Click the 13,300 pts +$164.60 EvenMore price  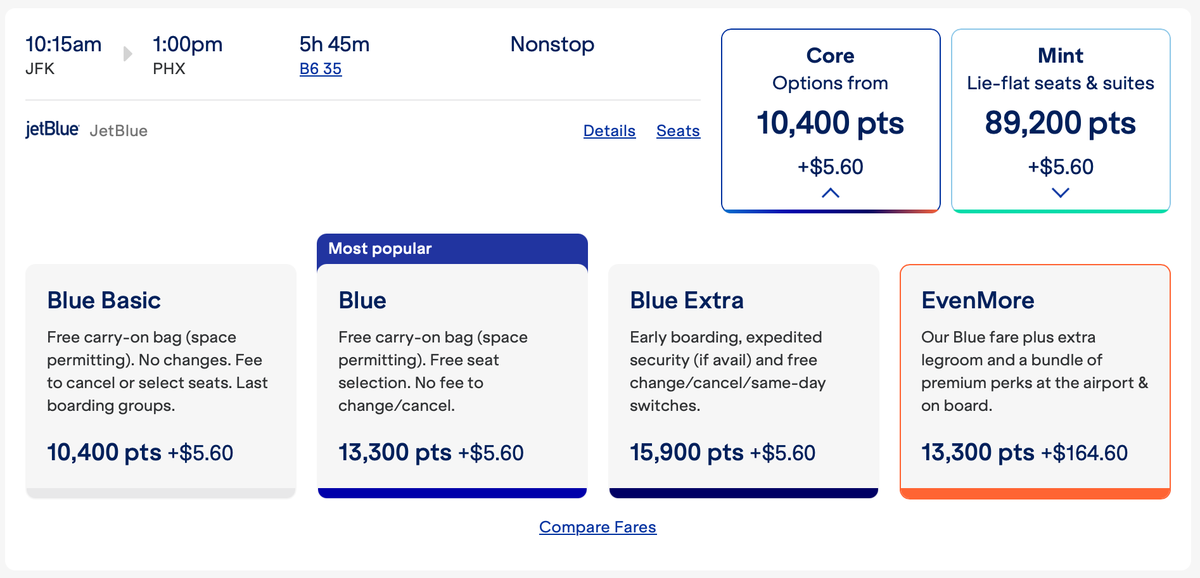click(x=1024, y=452)
